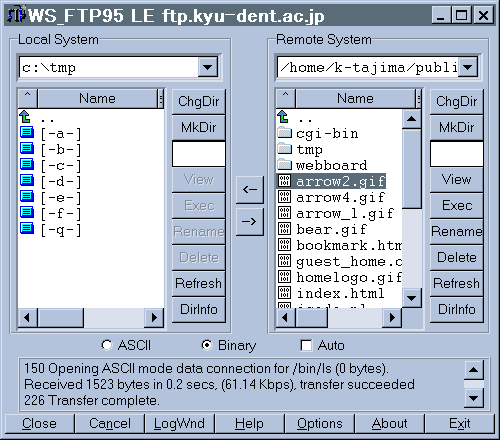Click the log area scroll up arrow

point(474,370)
